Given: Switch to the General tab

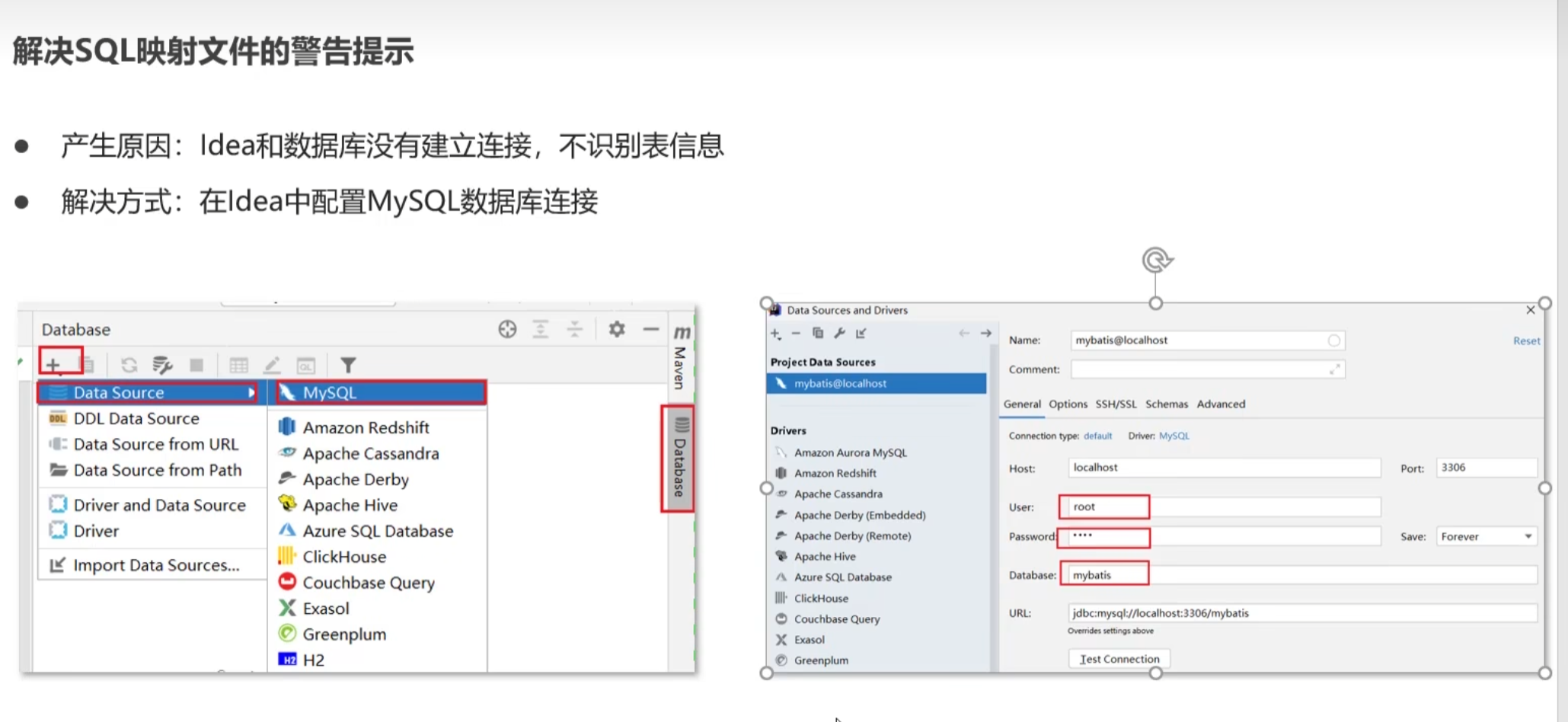Looking at the screenshot, I should click(1022, 404).
